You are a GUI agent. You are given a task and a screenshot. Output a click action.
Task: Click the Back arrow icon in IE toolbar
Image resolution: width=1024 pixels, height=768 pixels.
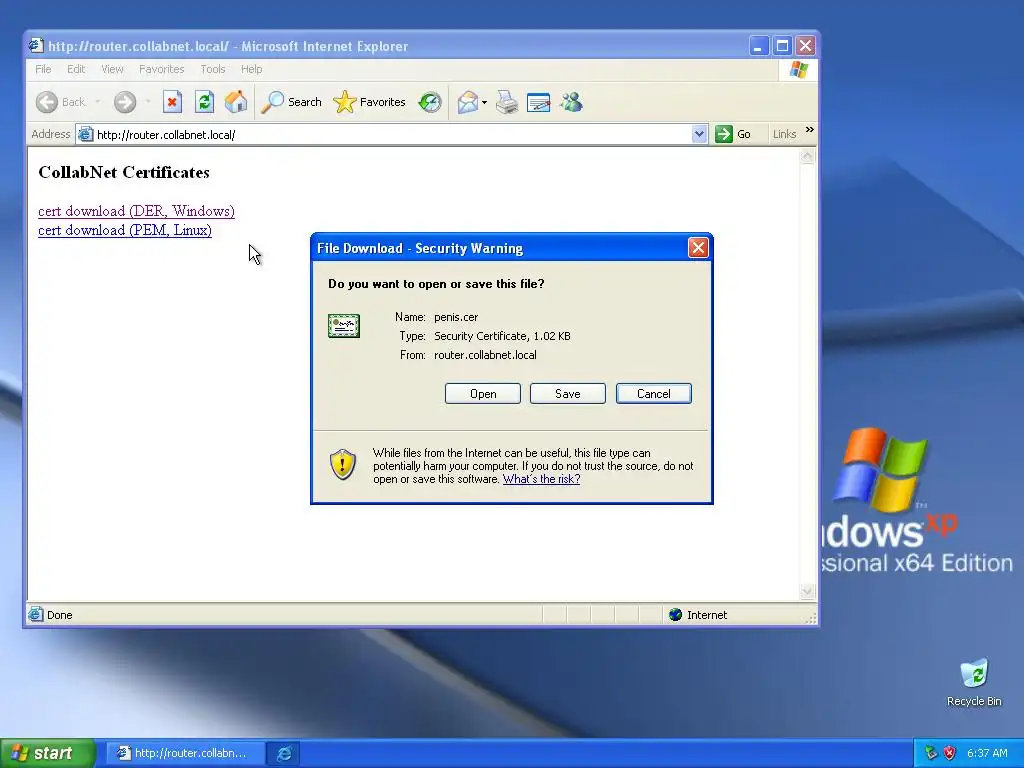47,102
